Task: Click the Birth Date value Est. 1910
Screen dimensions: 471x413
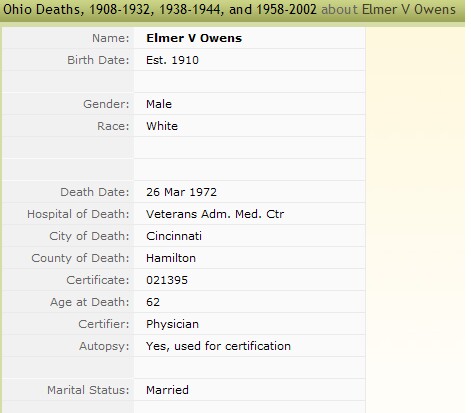Action: point(172,60)
